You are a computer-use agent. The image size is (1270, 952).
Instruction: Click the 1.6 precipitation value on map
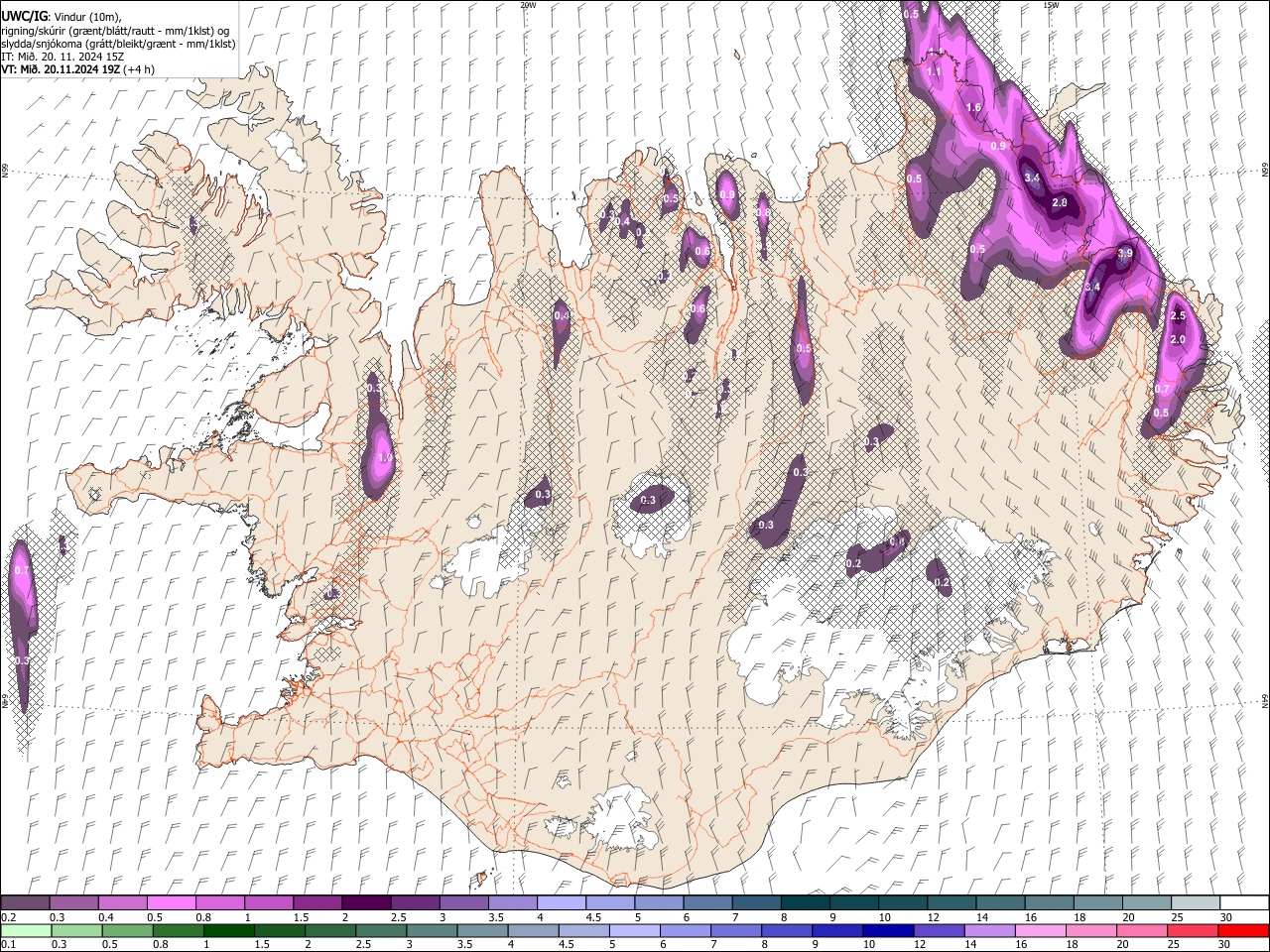[x=973, y=108]
